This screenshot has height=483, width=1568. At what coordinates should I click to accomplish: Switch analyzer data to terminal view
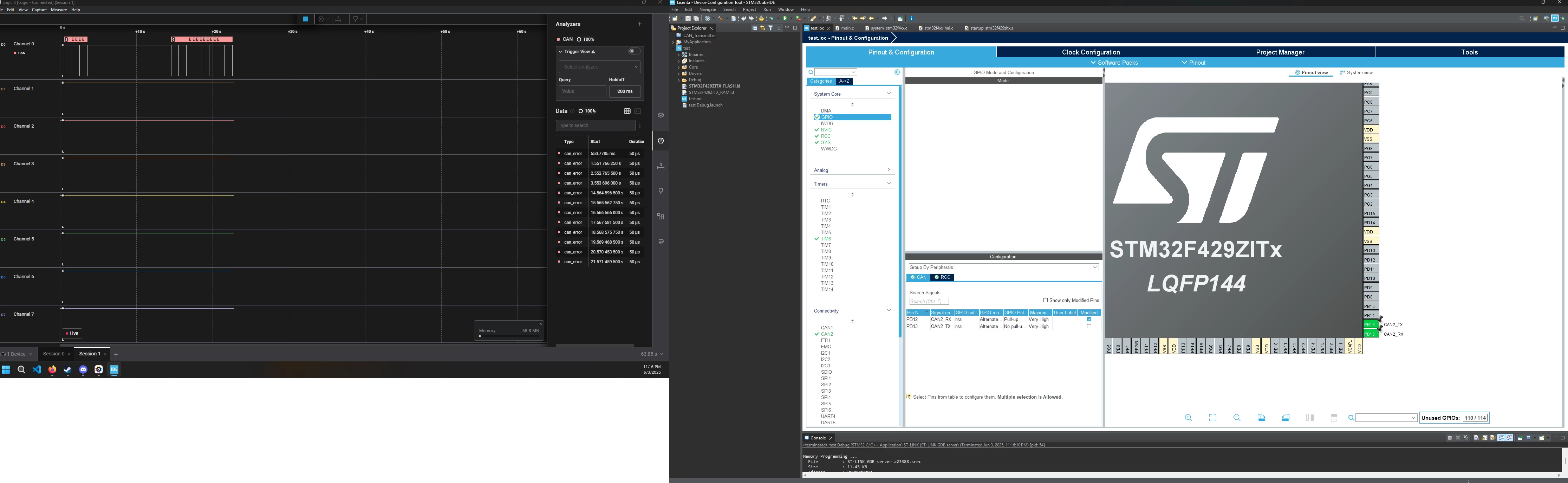[638, 111]
